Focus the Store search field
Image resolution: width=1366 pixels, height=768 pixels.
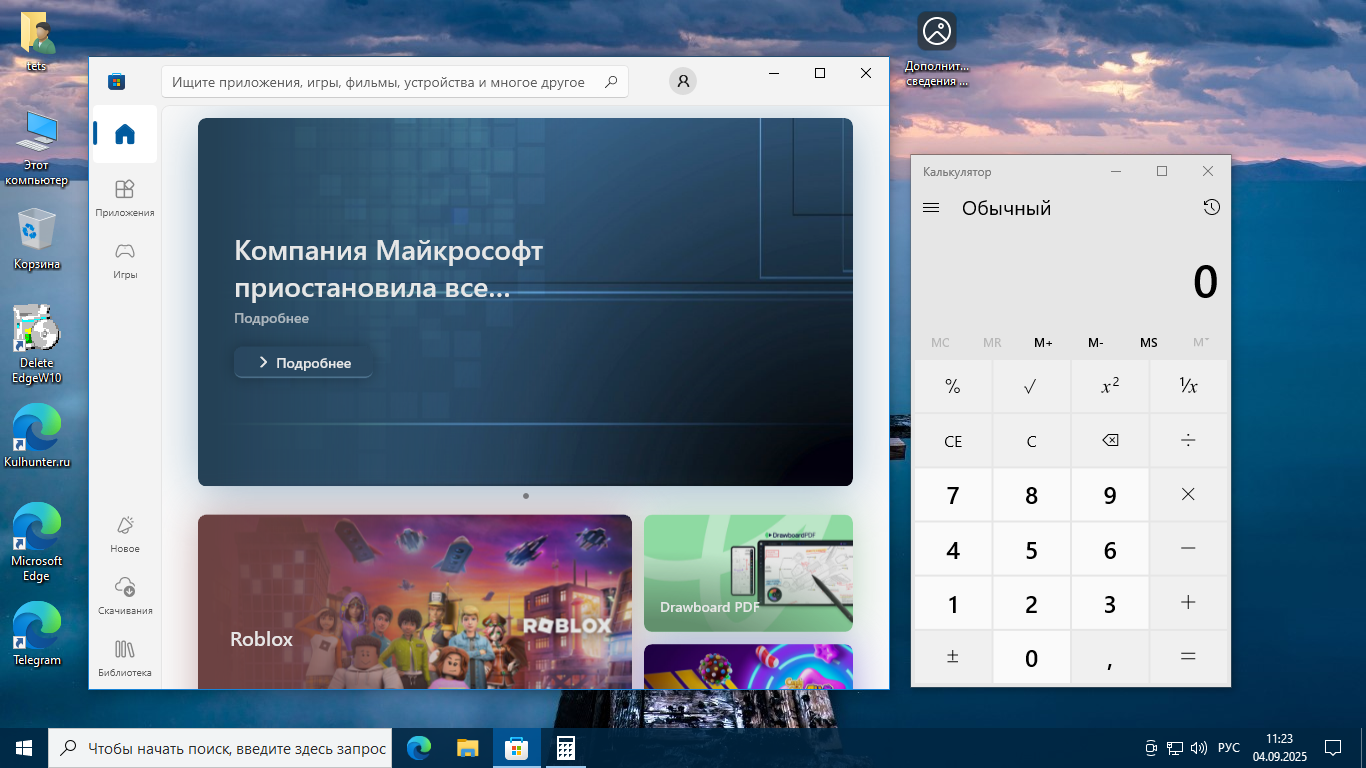(395, 82)
